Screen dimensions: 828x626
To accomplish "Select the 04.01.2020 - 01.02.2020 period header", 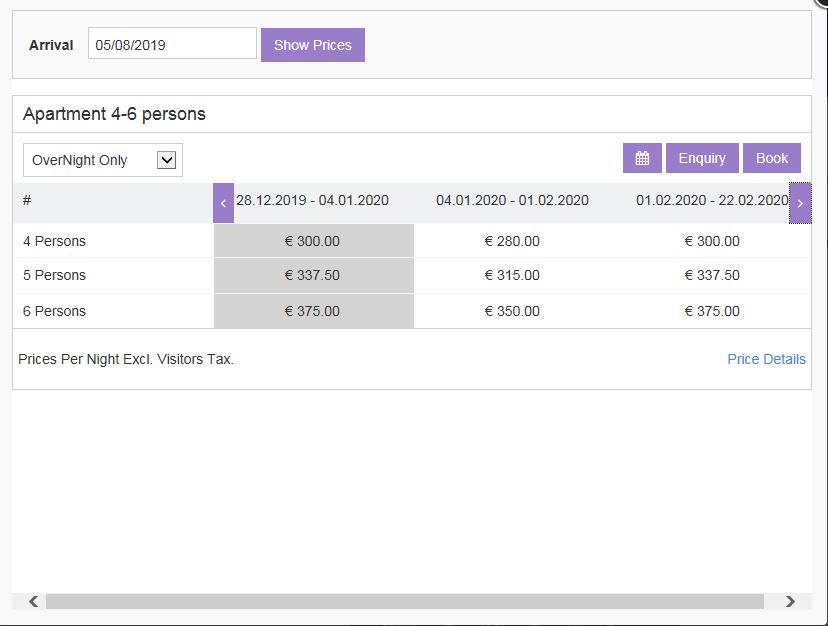I will click(x=512, y=200).
